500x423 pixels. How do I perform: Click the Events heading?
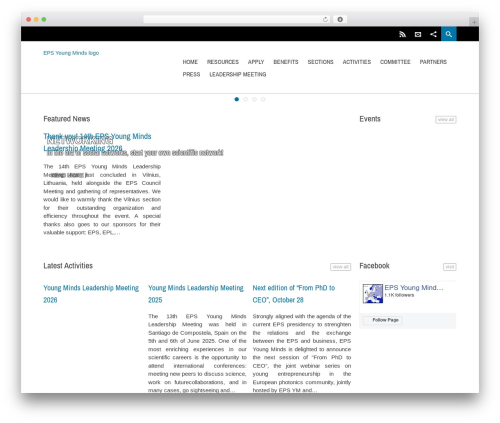click(370, 119)
